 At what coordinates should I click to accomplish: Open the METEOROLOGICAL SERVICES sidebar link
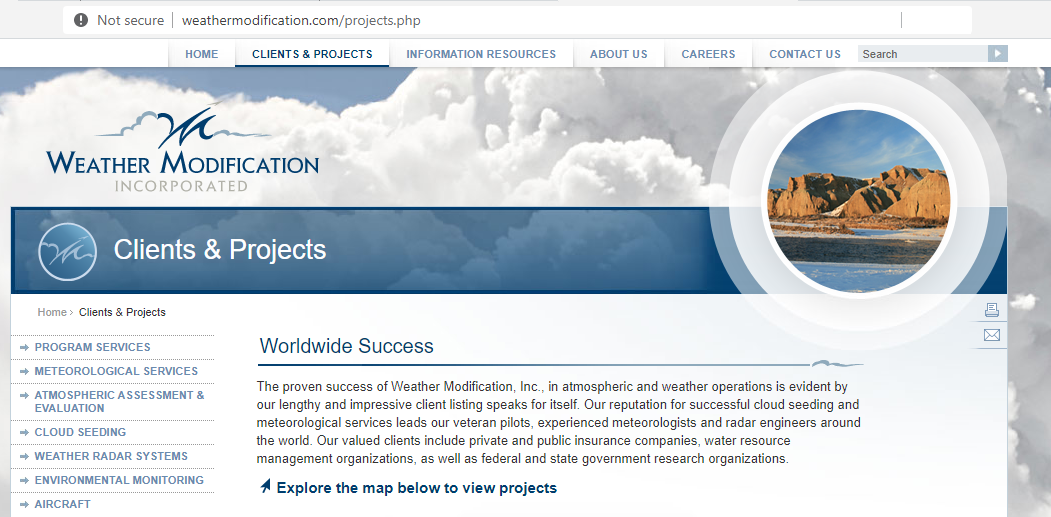point(117,371)
